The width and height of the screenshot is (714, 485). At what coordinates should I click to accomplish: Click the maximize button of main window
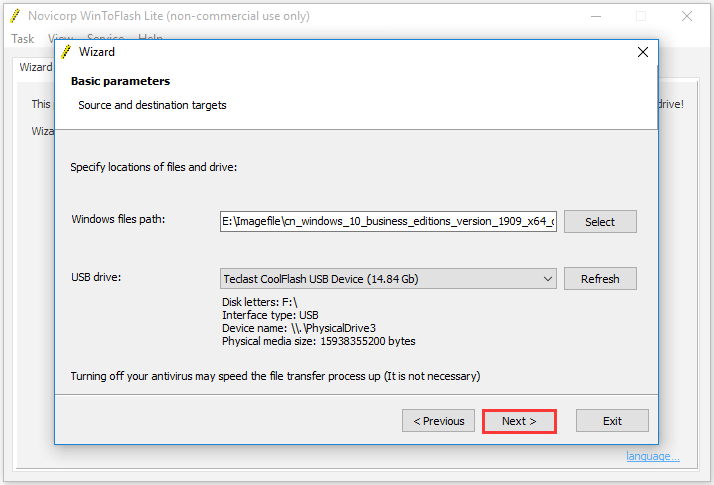(x=641, y=16)
